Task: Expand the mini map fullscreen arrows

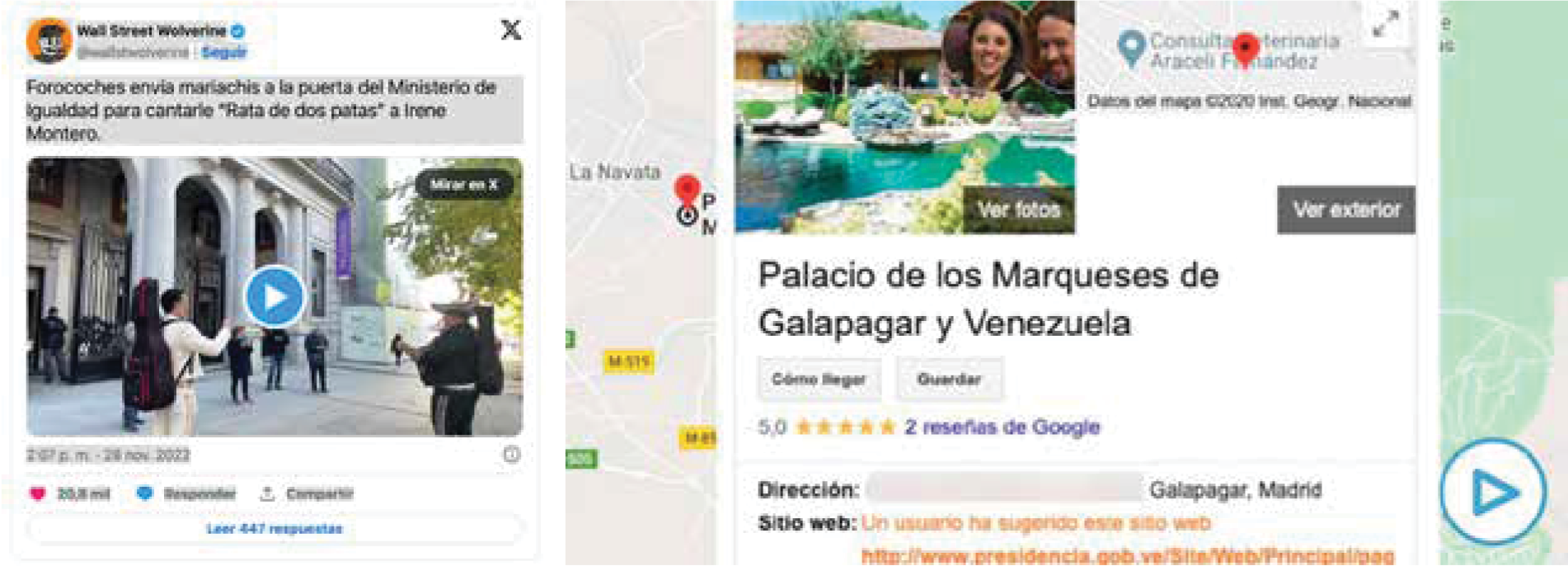Action: (x=1387, y=23)
